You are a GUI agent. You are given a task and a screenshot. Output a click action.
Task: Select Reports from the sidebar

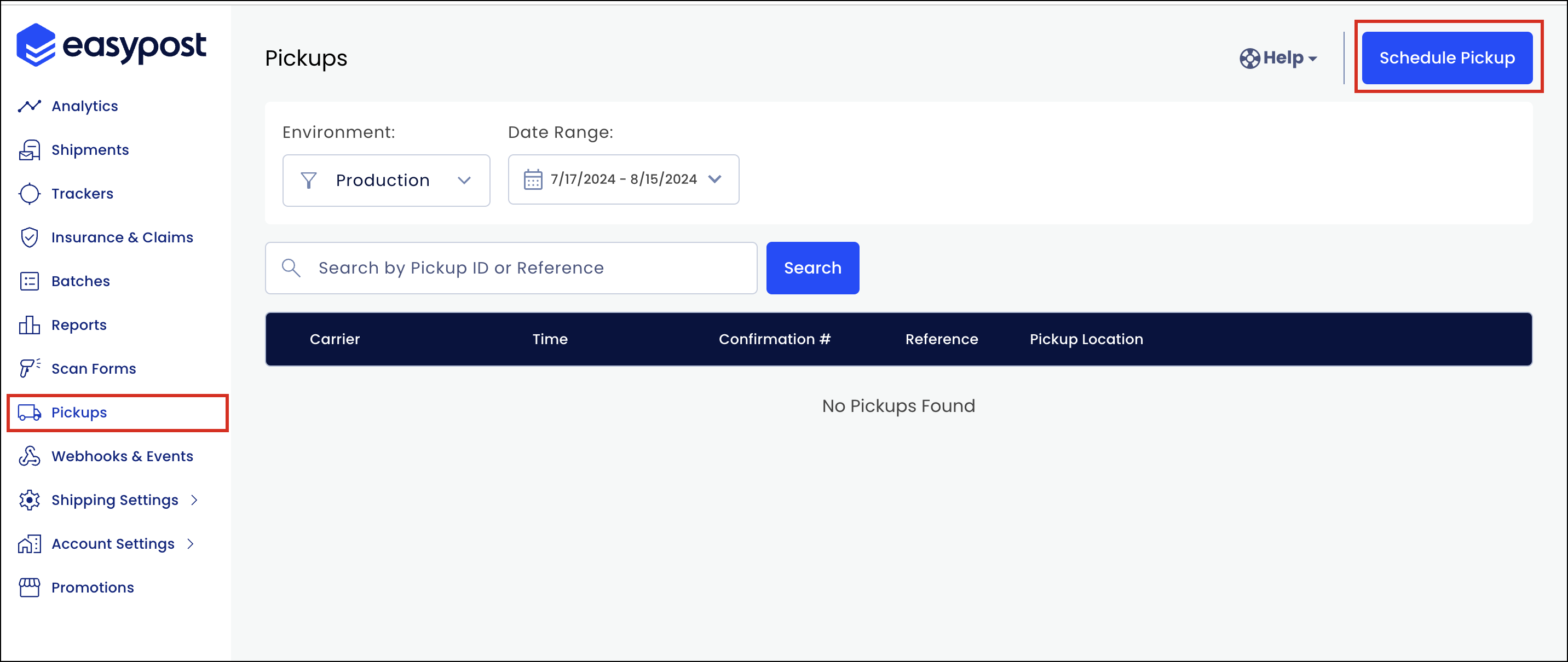[79, 325]
